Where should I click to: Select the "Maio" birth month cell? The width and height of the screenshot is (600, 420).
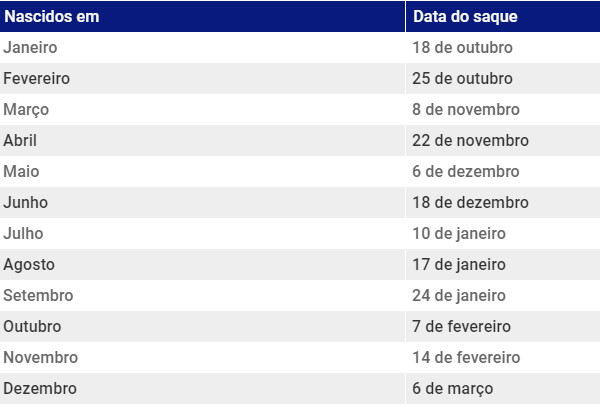click(x=21, y=171)
